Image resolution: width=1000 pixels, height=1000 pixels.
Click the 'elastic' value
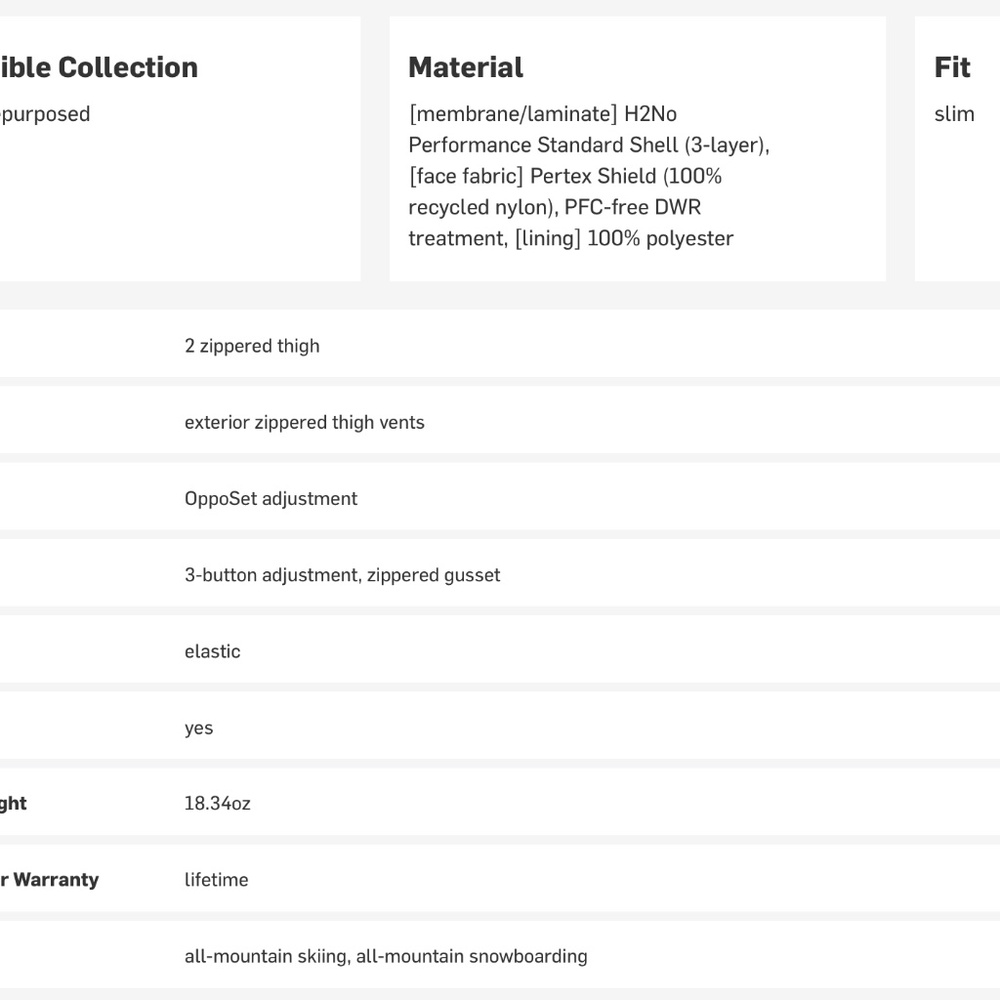coord(212,651)
